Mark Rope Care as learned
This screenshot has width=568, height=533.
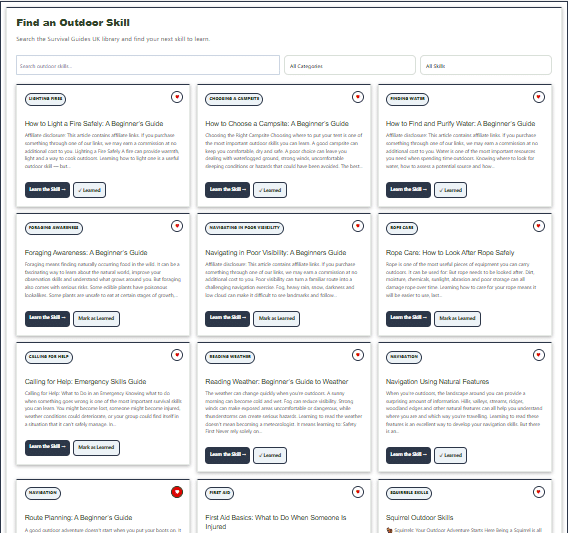pyautogui.click(x=457, y=318)
